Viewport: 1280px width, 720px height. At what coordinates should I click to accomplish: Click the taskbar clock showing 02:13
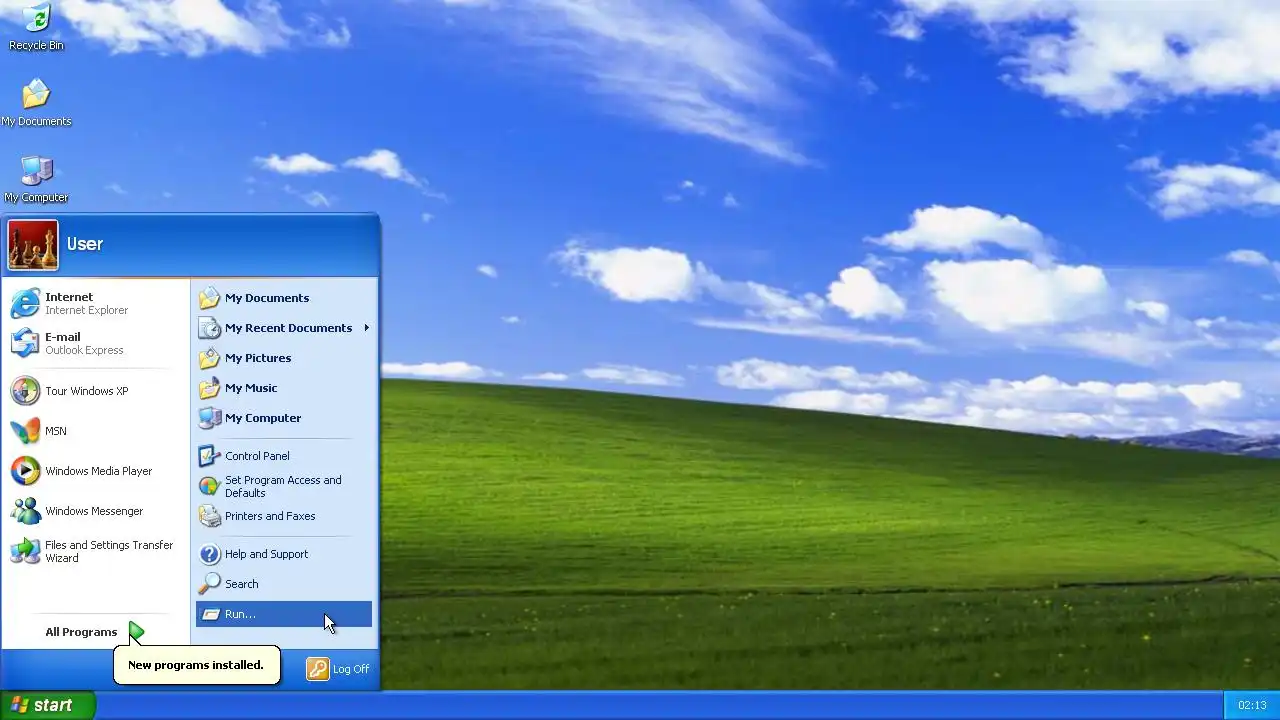click(1252, 705)
